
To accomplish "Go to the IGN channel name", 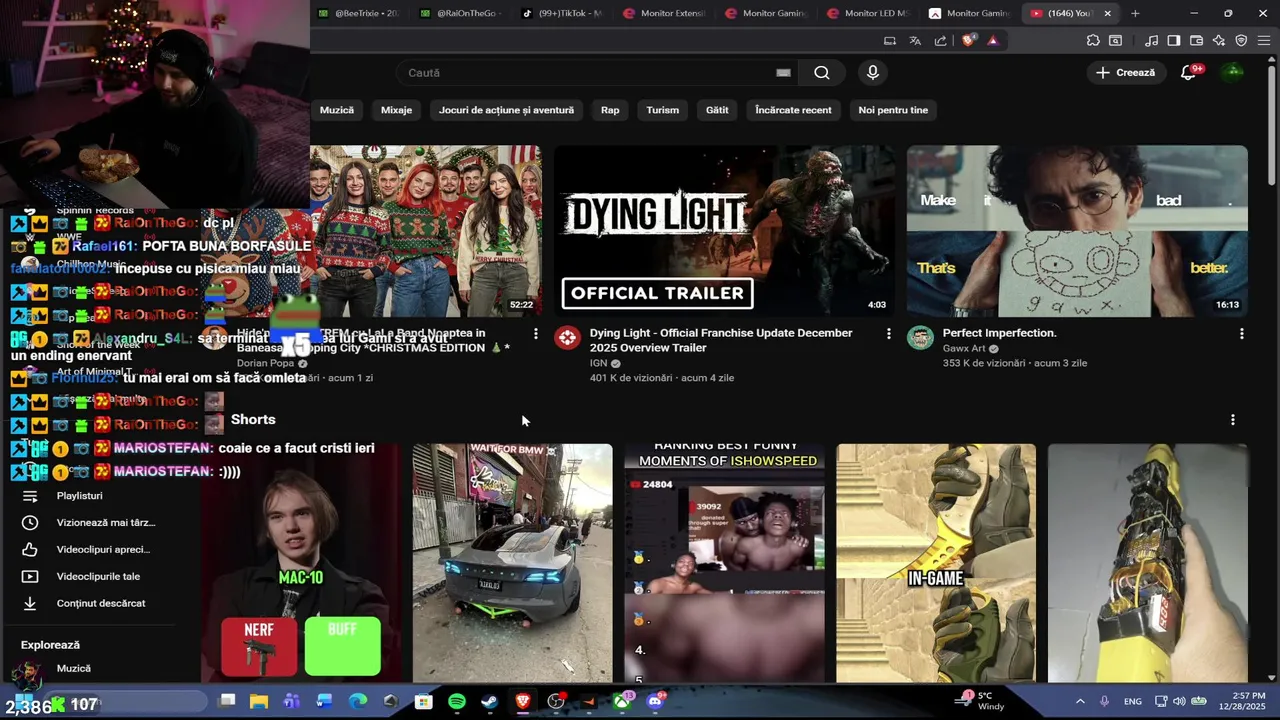I will (x=598, y=363).
